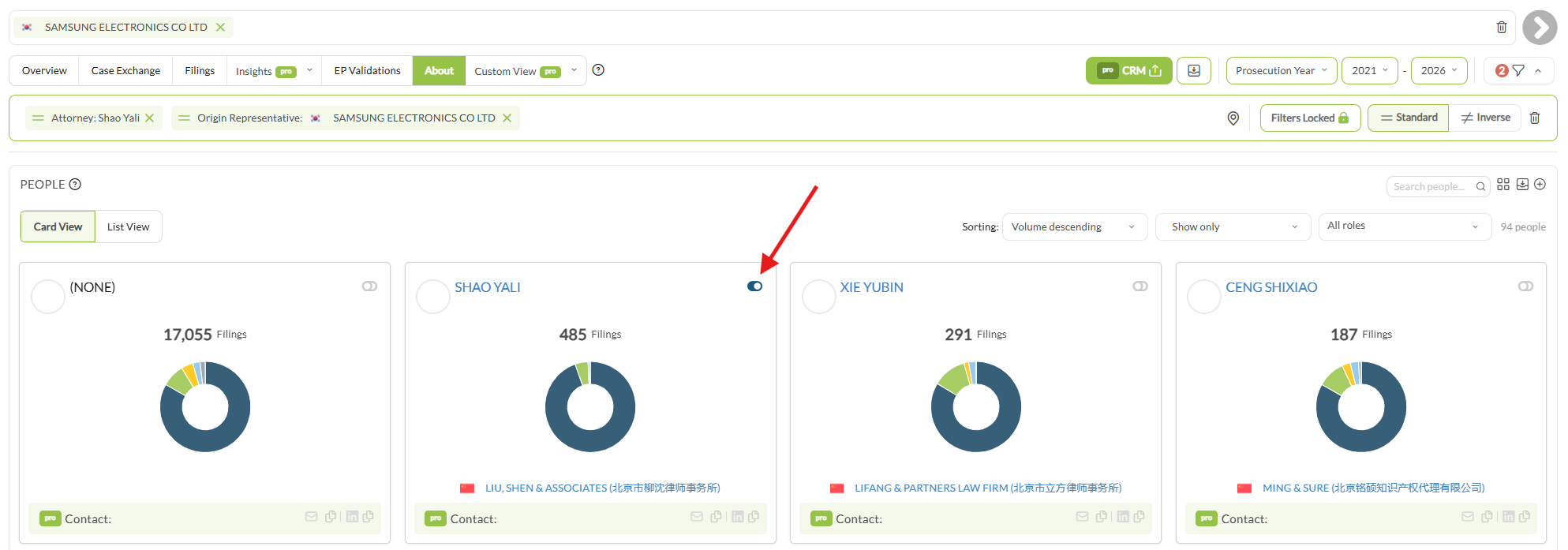Viewport: 1568px width, 550px height.
Task: Open the EP Validations tab
Action: tap(367, 71)
